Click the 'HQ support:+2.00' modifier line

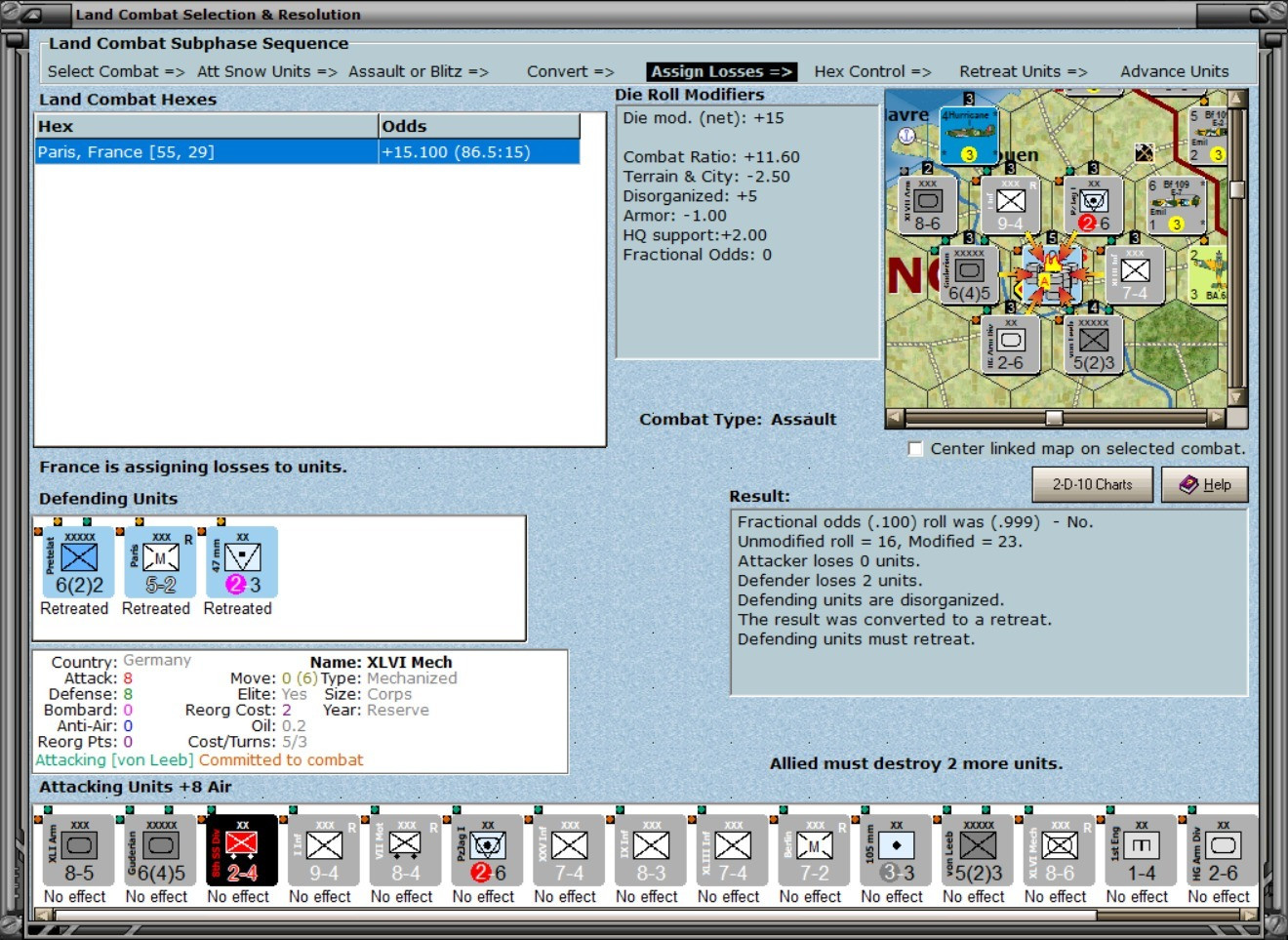(x=695, y=235)
